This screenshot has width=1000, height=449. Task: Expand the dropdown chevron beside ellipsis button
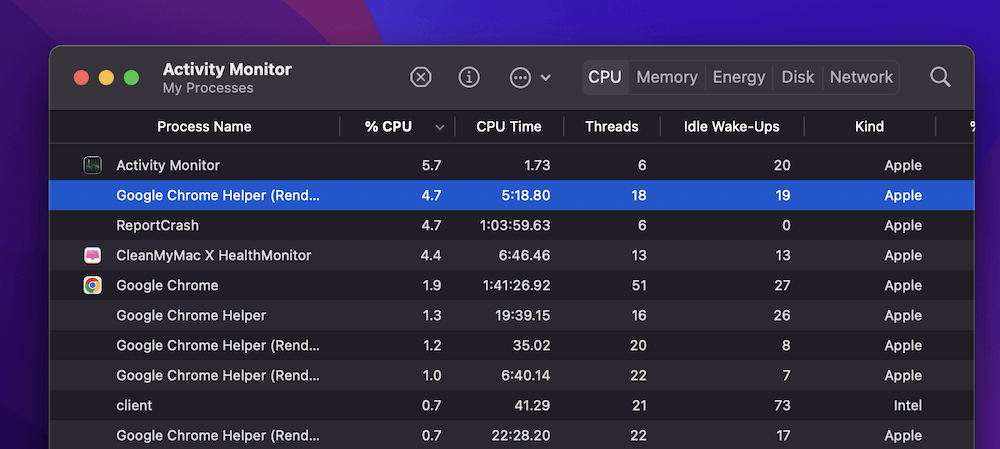(x=546, y=78)
